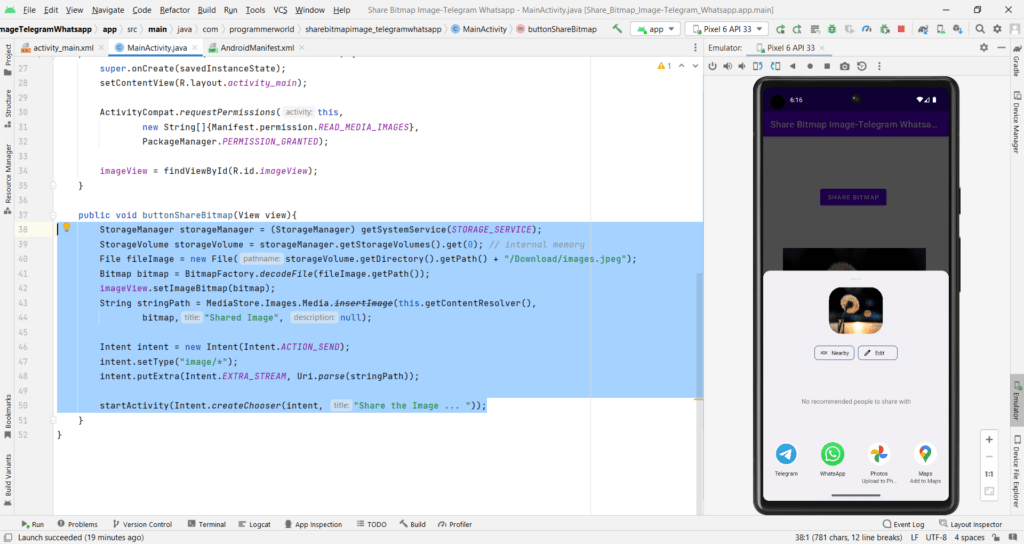Click the emulator volume up icon
The height and width of the screenshot is (544, 1024).
point(728,67)
